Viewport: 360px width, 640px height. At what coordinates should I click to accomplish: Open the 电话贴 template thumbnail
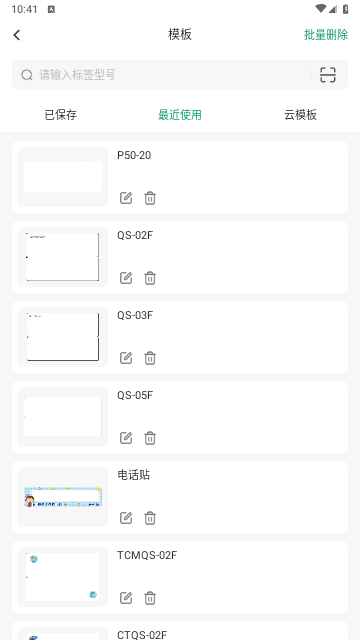[63, 497]
